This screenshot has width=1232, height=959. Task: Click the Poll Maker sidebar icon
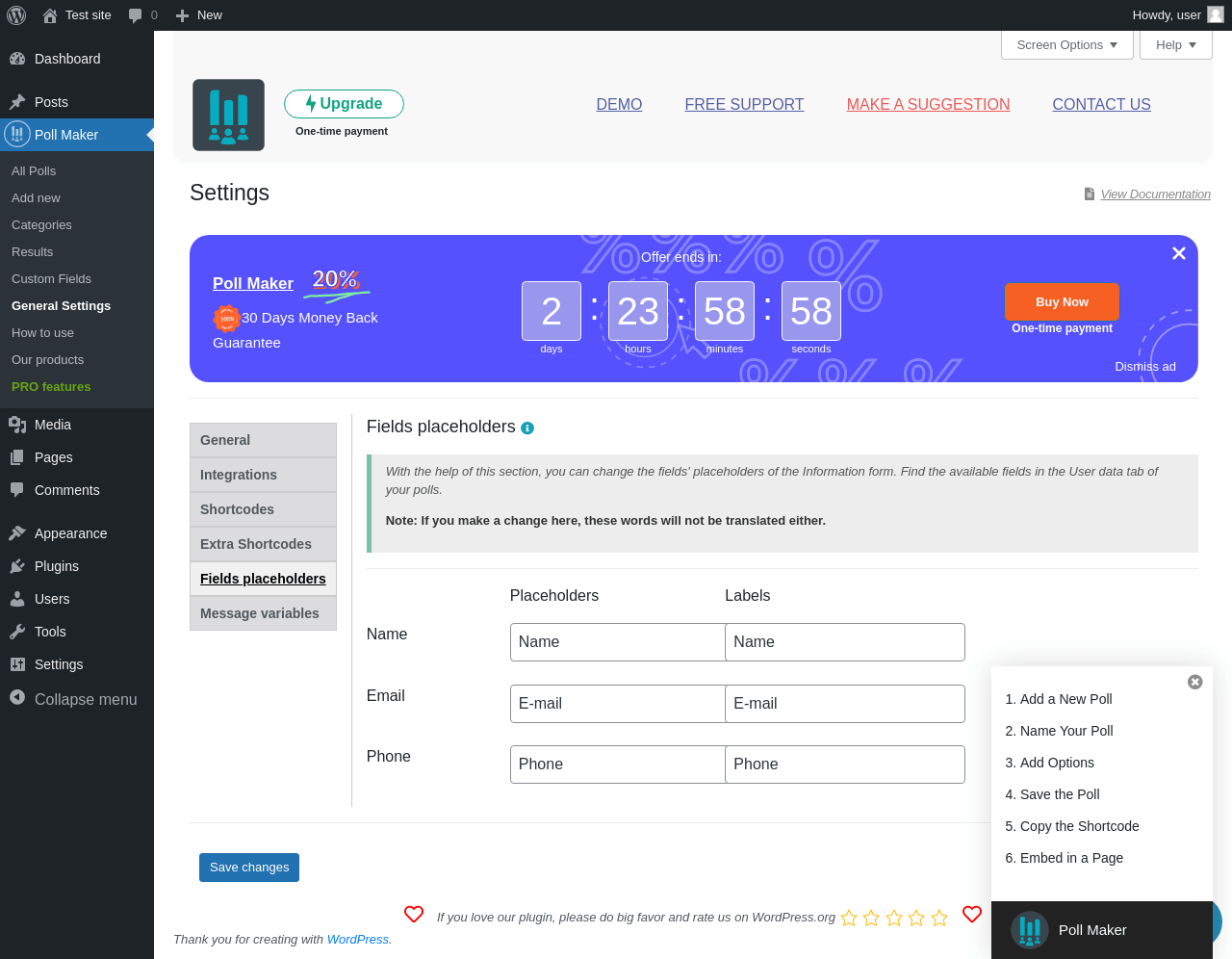[x=17, y=134]
